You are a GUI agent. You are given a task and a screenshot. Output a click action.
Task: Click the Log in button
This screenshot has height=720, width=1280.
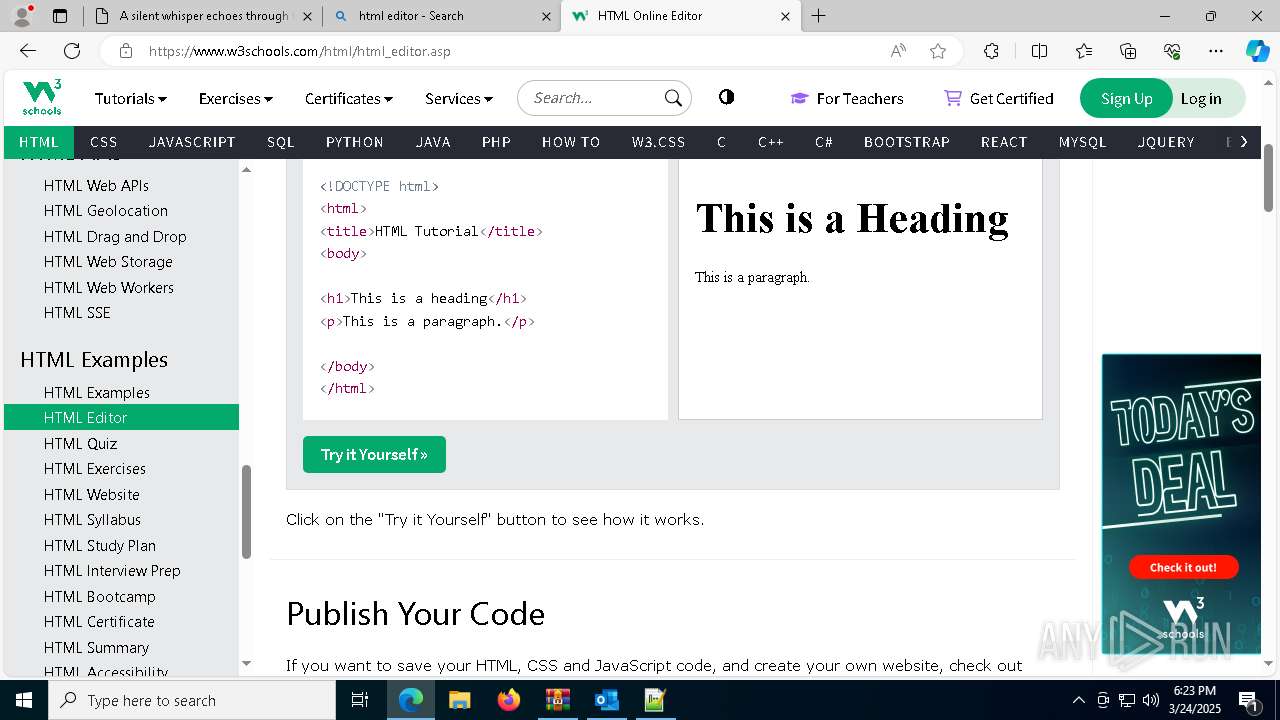pyautogui.click(x=1201, y=98)
